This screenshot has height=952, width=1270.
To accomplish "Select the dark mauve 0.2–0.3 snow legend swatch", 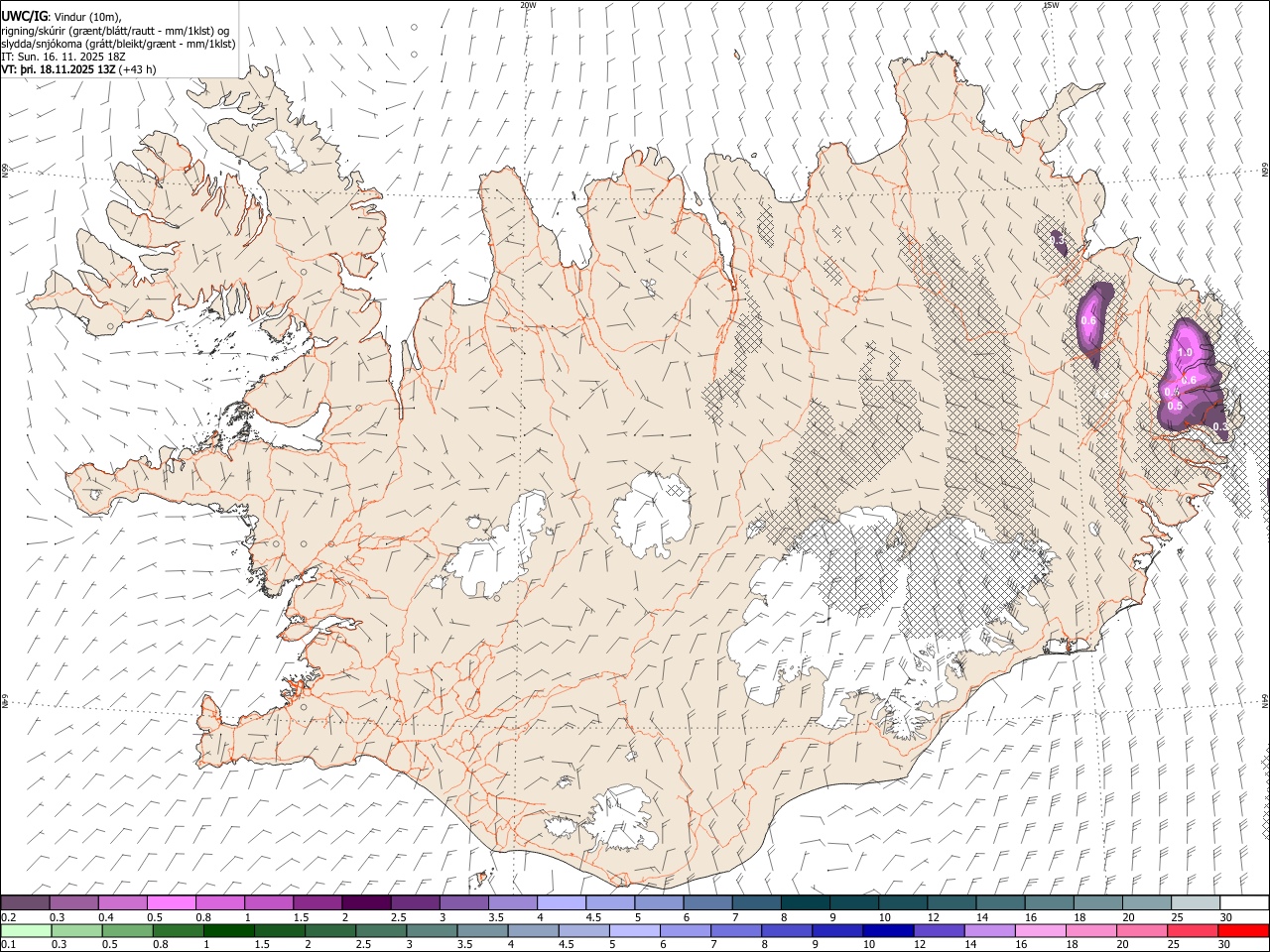I will click(26, 902).
